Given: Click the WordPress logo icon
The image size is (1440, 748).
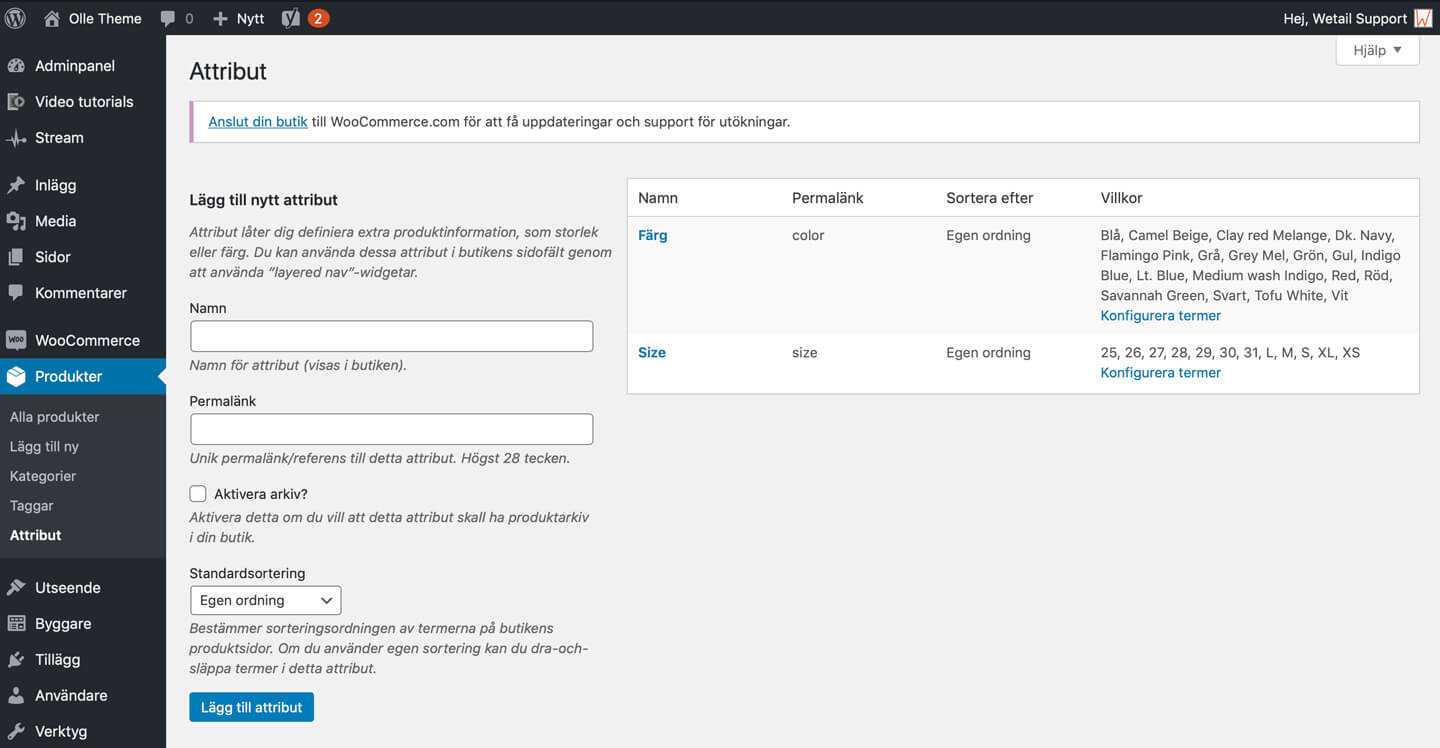Looking at the screenshot, I should (15, 18).
